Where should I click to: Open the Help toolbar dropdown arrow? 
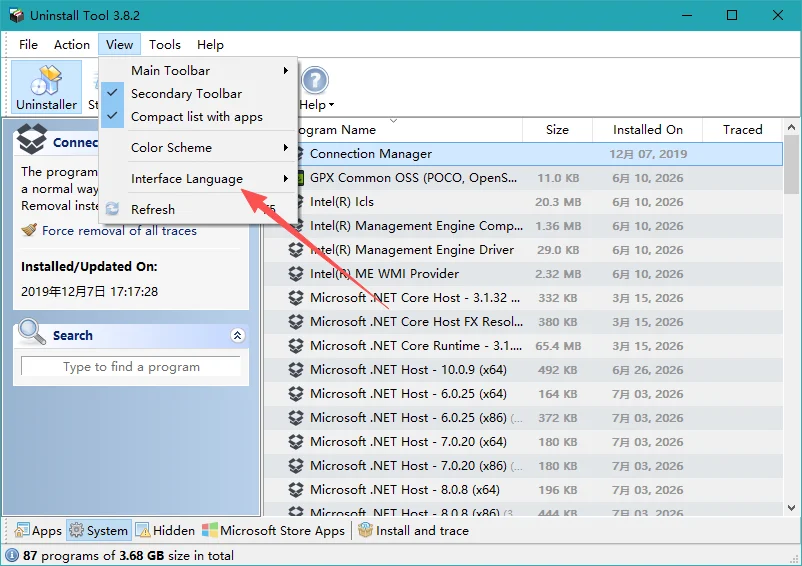click(331, 105)
